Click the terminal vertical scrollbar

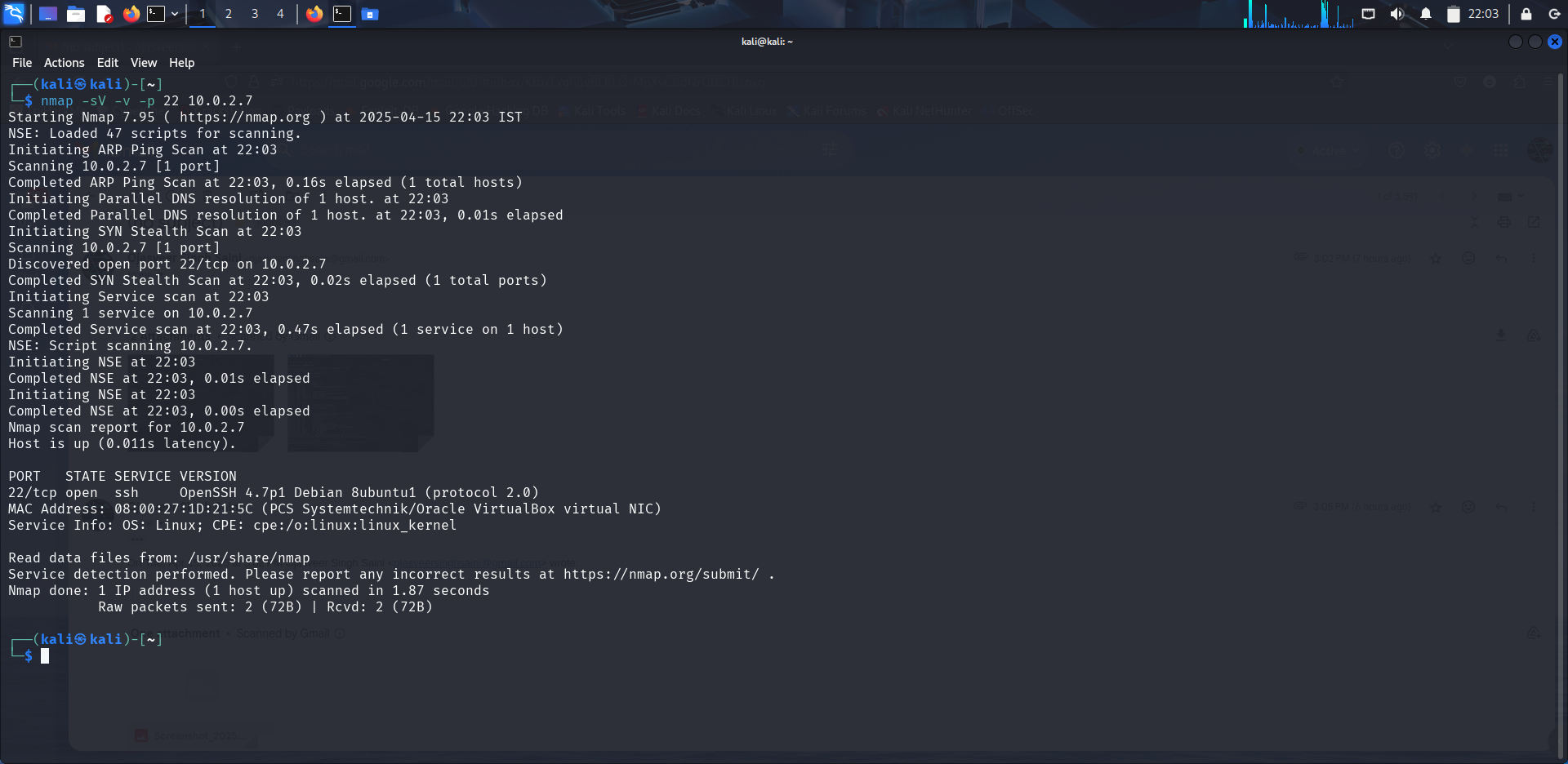[x=1562, y=416]
